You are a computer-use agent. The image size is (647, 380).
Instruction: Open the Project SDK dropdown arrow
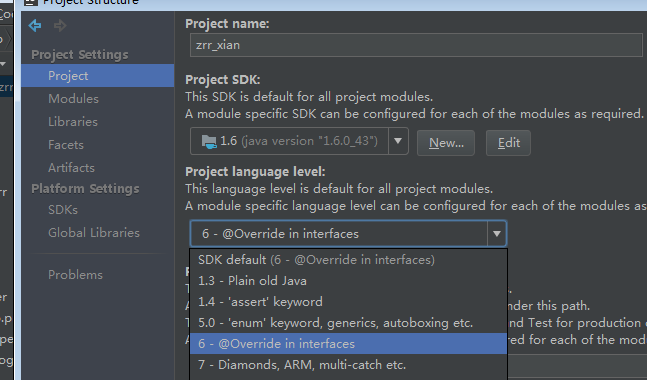coord(398,141)
